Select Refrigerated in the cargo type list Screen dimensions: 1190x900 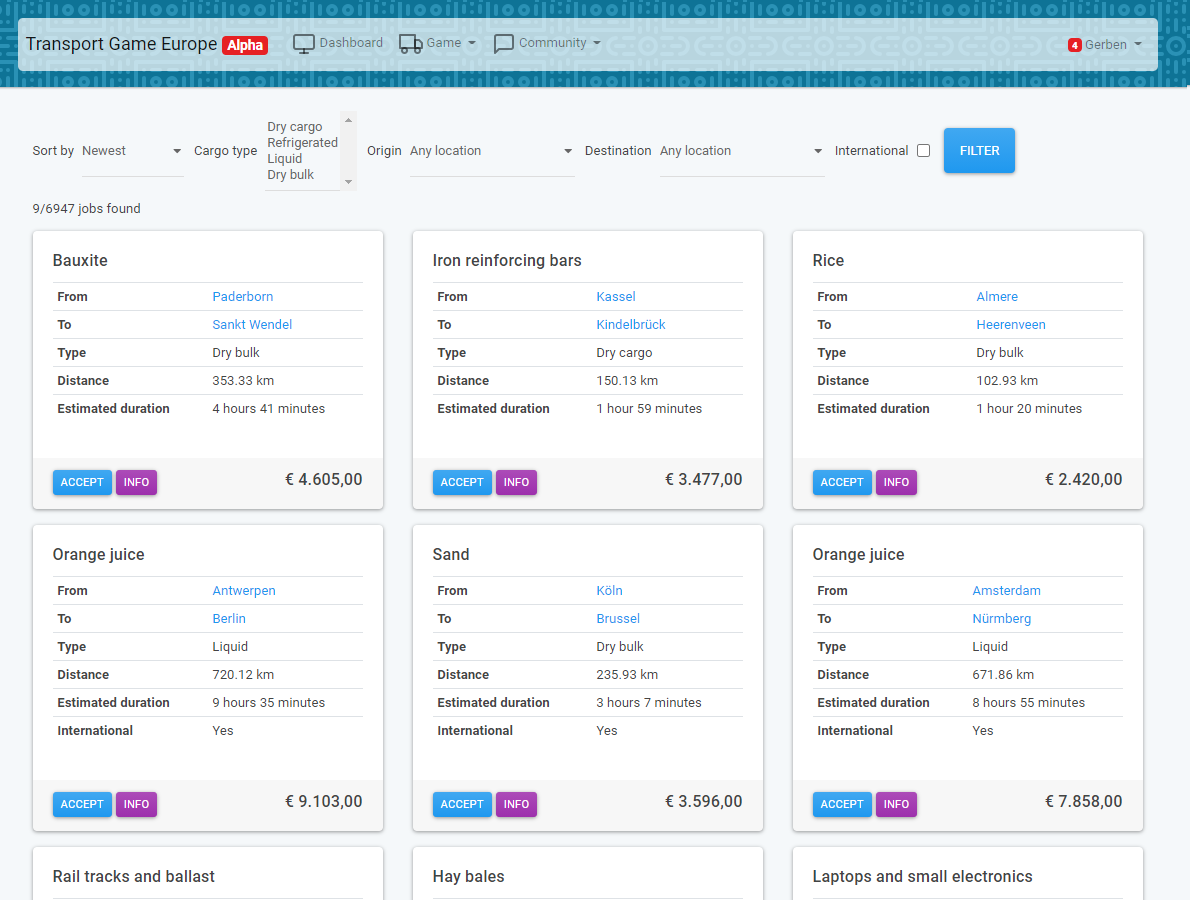[x=302, y=143]
